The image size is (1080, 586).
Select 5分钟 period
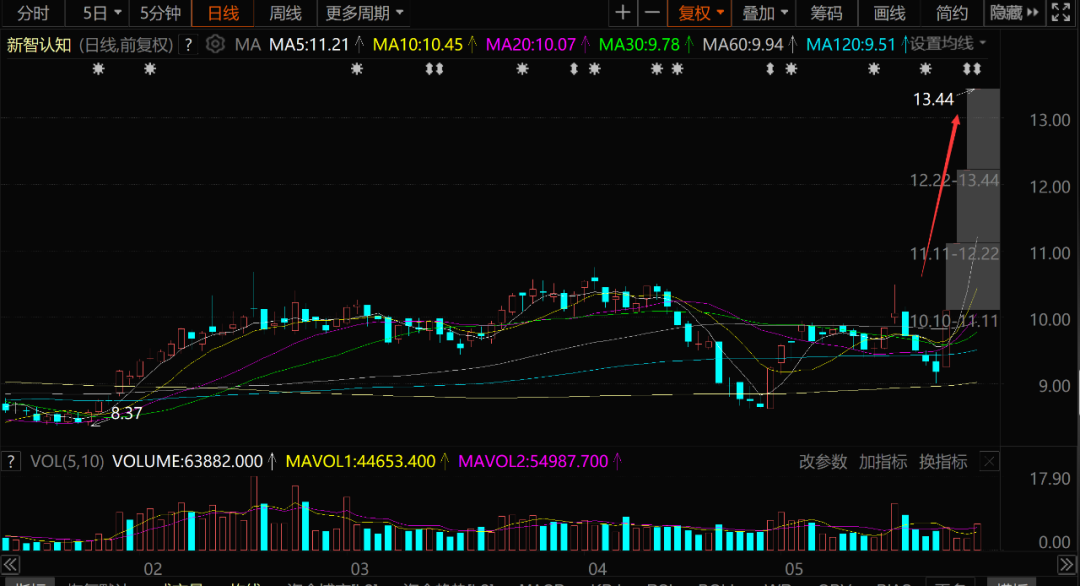[x=160, y=13]
